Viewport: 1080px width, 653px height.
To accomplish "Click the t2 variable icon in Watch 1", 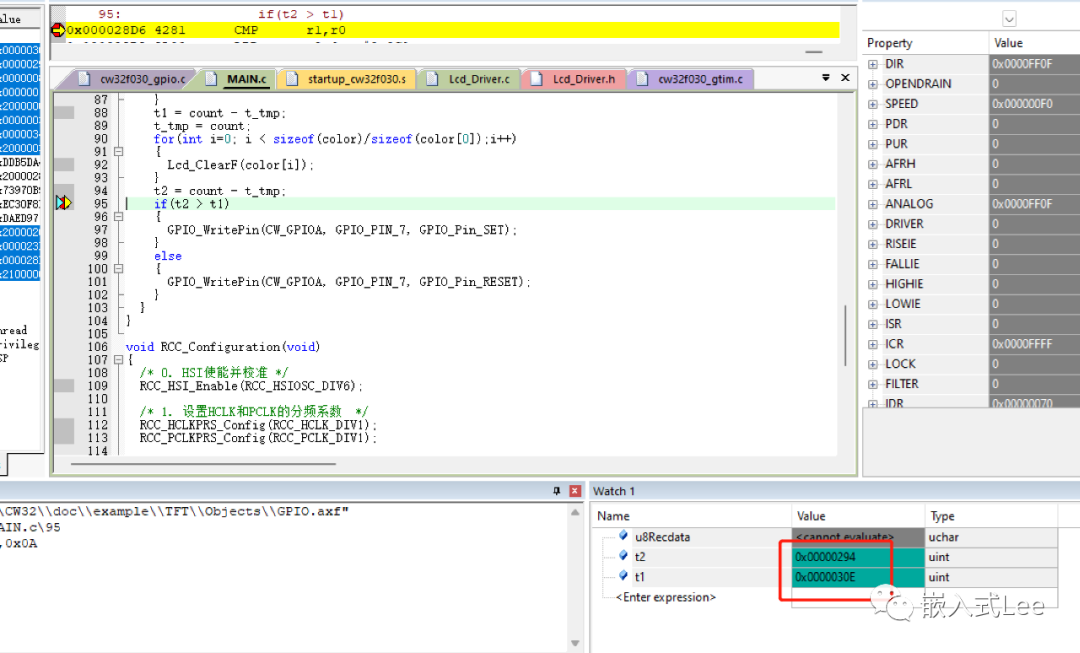I will click(x=624, y=557).
